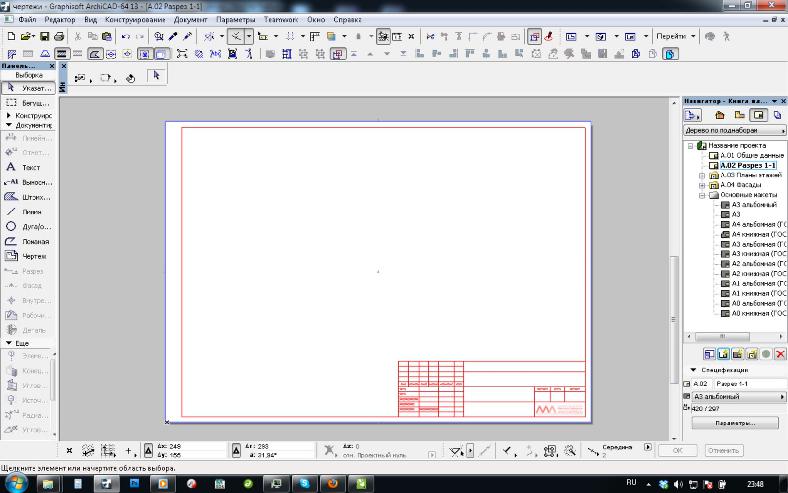Open the Конструирование menu
Image resolution: width=788 pixels, height=493 pixels.
pos(135,19)
